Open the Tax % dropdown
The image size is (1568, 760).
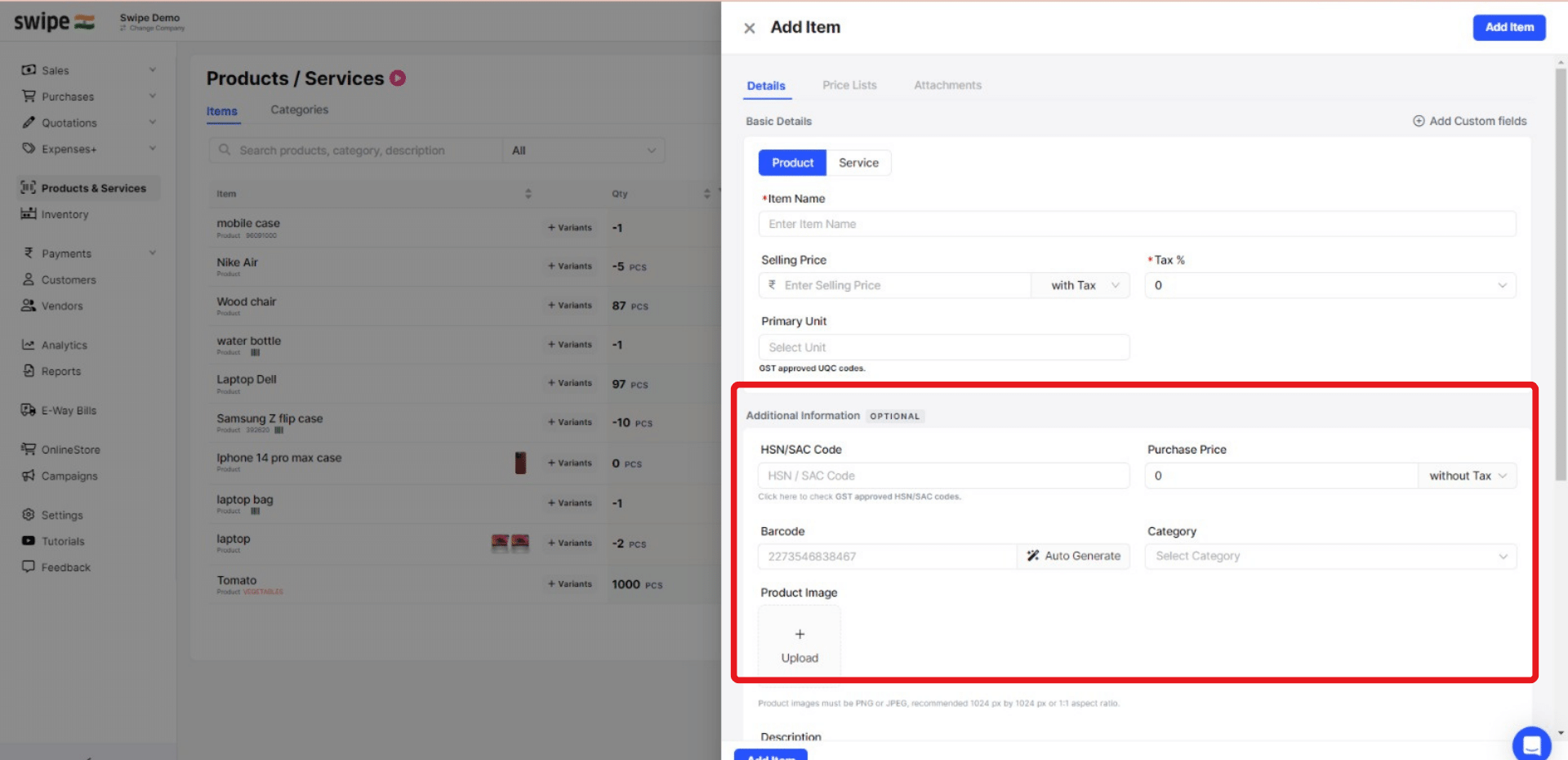point(1329,285)
